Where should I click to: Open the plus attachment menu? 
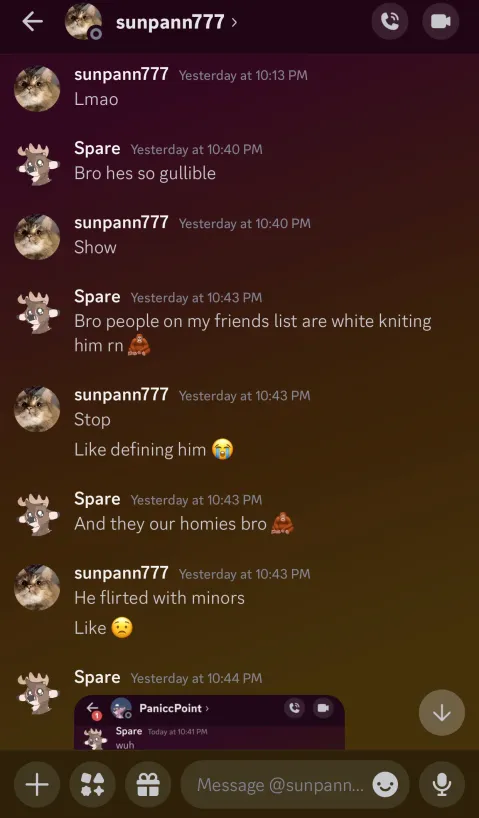tap(37, 784)
